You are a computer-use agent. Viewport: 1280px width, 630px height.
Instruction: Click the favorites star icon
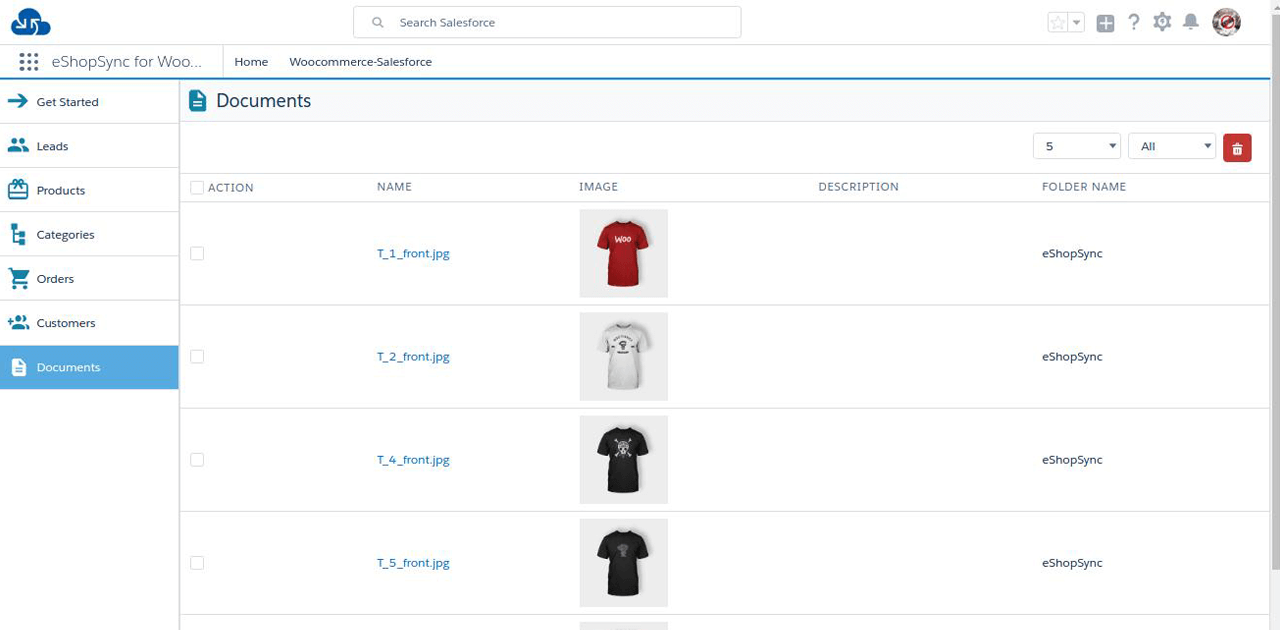[x=1057, y=23]
